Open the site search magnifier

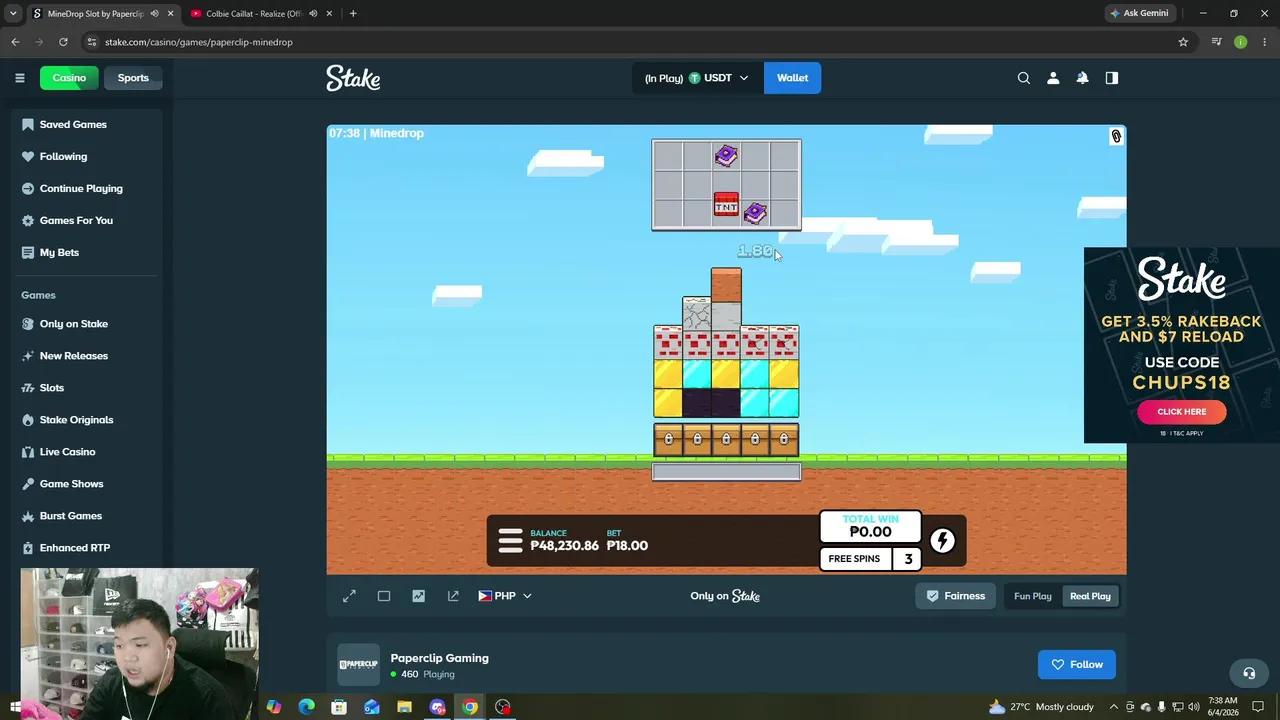point(1023,78)
